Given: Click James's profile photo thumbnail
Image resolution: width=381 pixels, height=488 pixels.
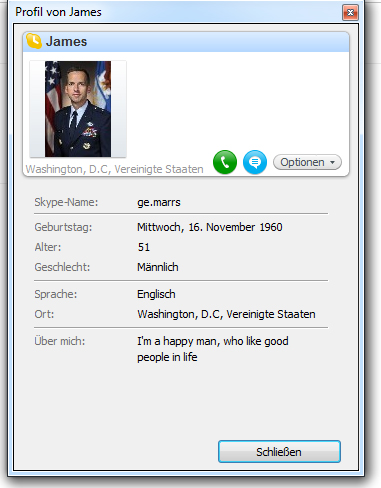Looking at the screenshot, I should (x=78, y=109).
